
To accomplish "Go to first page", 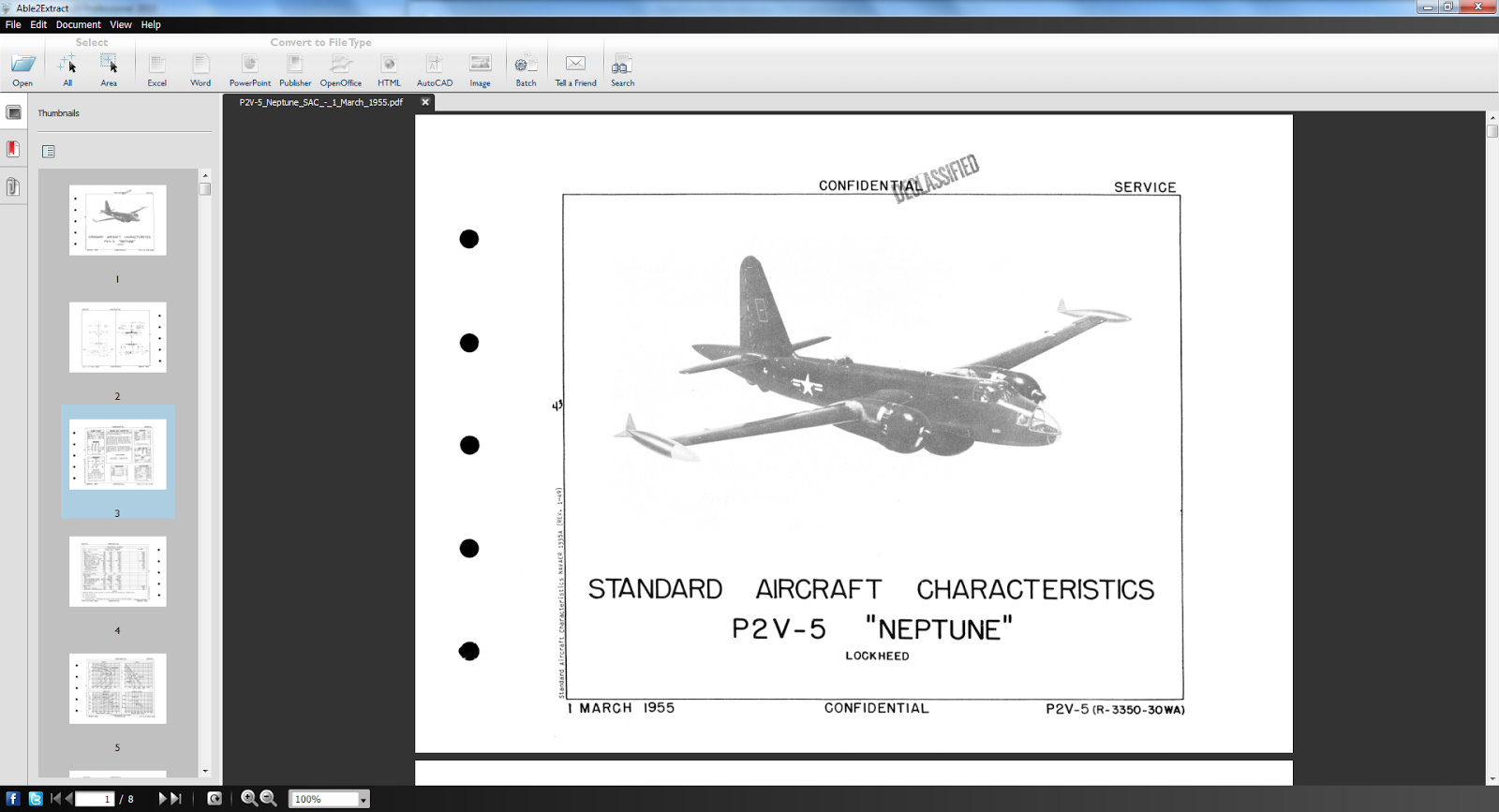I will (x=55, y=799).
